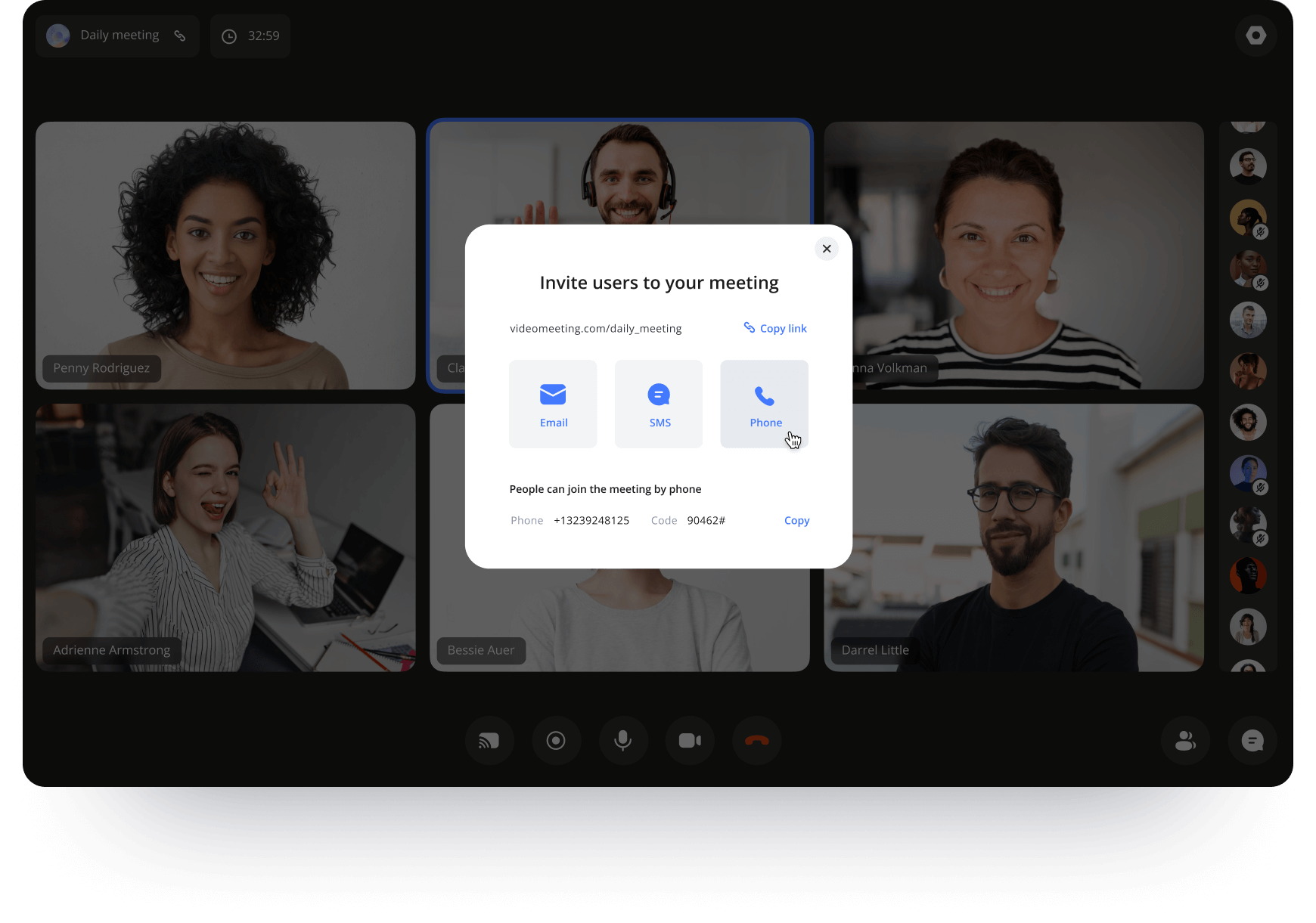Screen dimensions: 1316x923
Task: Select the sidebar avatar of gray-haired man in shirt
Action: [1248, 320]
